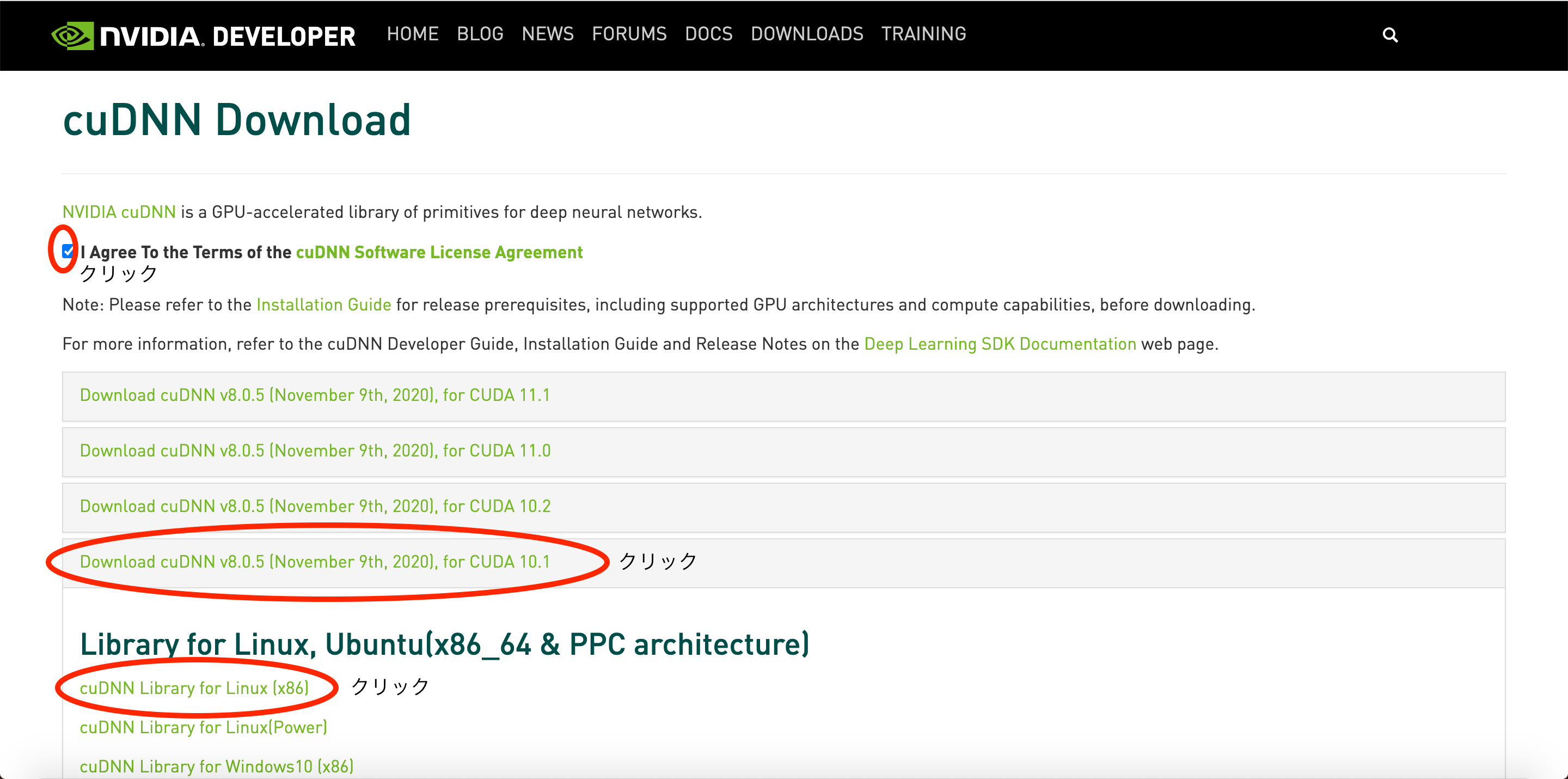1568x779 pixels.
Task: Open the Installation Guide link
Action: pos(323,305)
